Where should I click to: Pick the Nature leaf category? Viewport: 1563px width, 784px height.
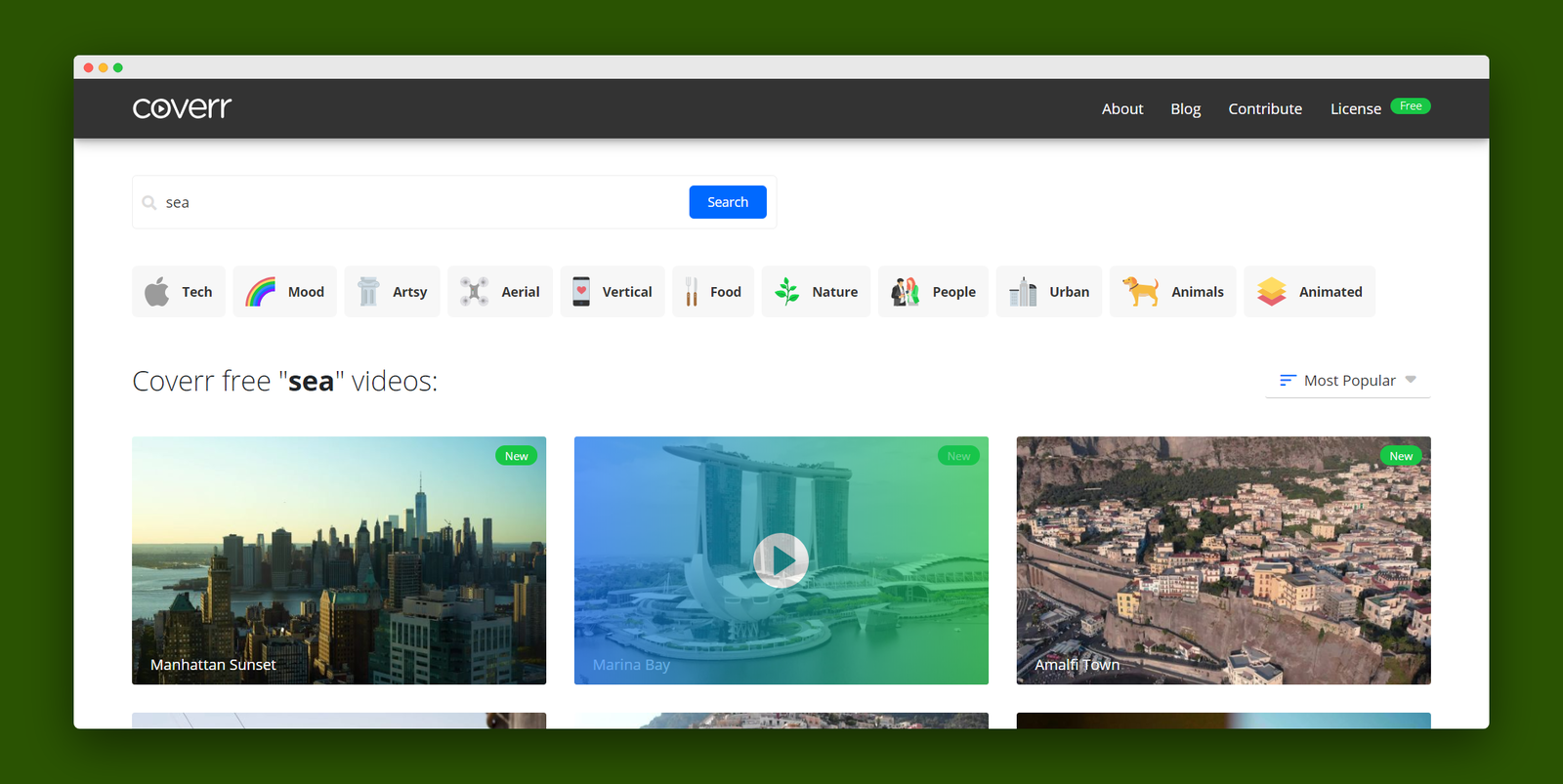[816, 292]
